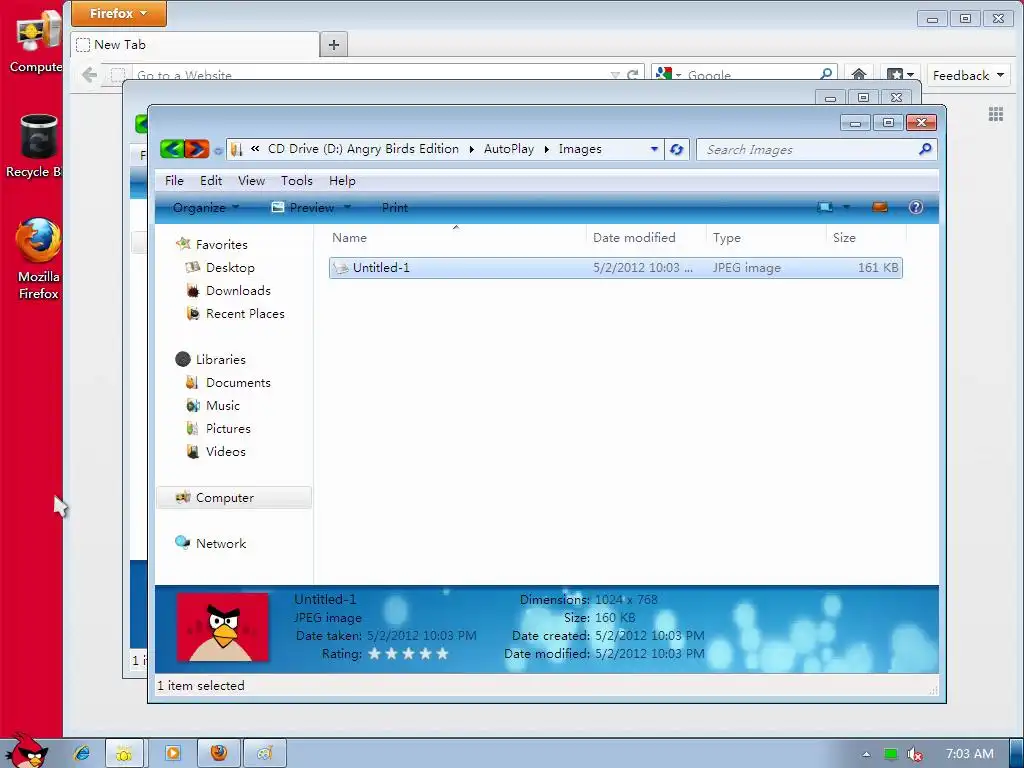1024x768 pixels.
Task: Click the Angry Birds thumbnail in details pane
Action: [223, 627]
